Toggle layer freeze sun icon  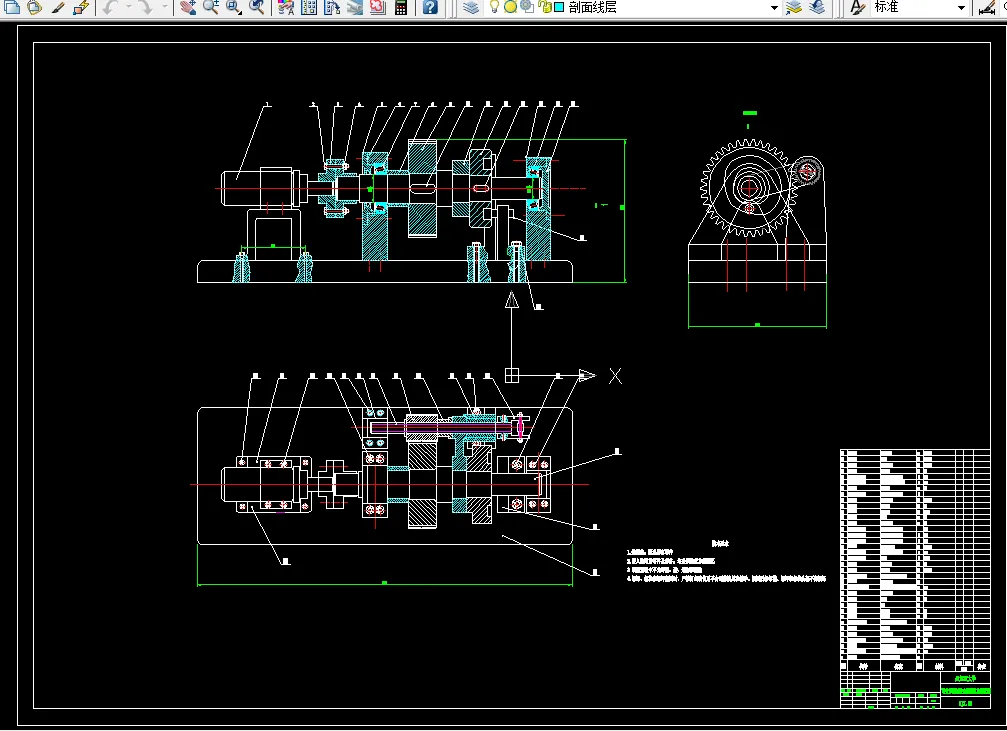[510, 7]
